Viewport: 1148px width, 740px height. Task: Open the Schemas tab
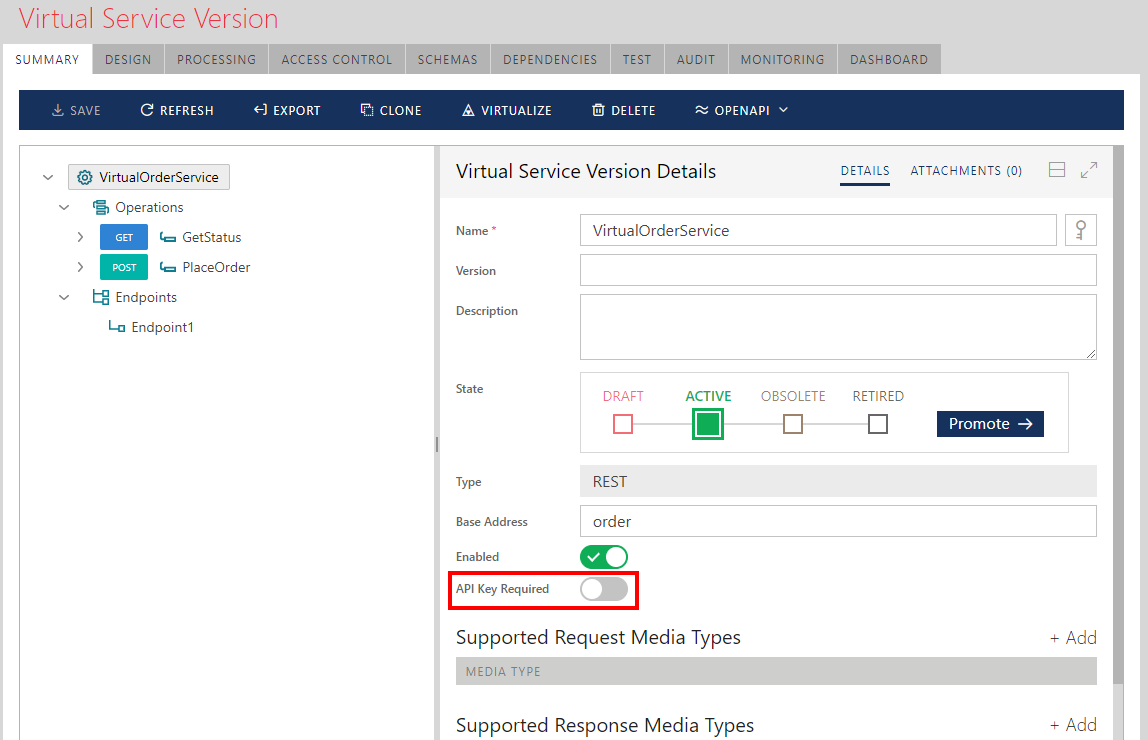click(447, 59)
